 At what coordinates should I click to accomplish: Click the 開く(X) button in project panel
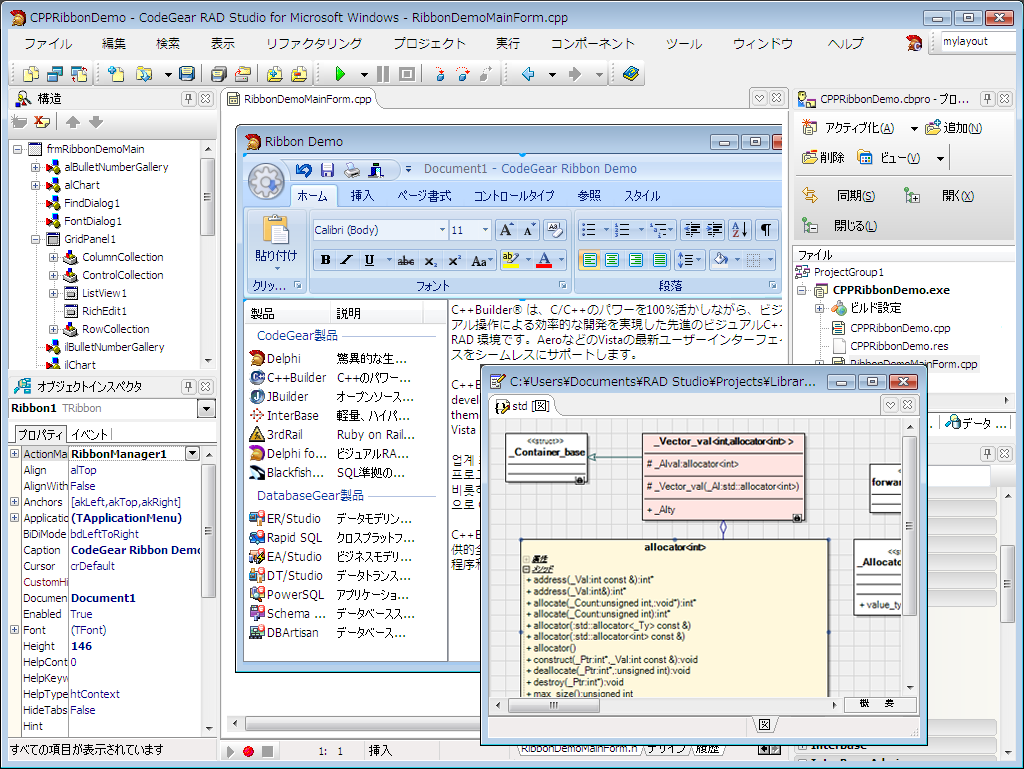coord(940,196)
